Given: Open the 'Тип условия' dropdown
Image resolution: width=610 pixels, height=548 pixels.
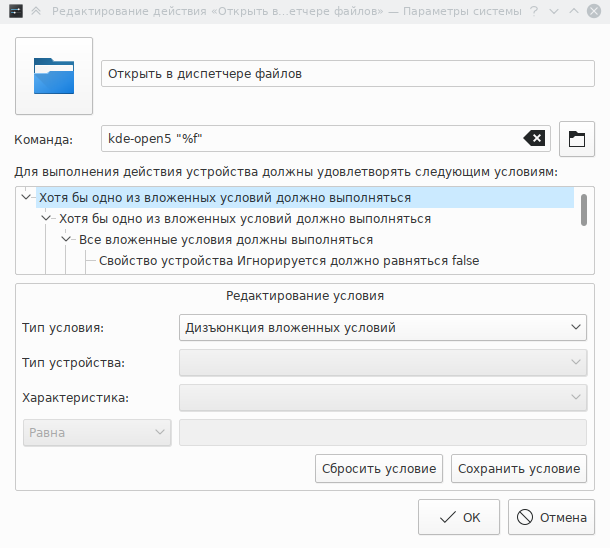Looking at the screenshot, I should (382, 327).
